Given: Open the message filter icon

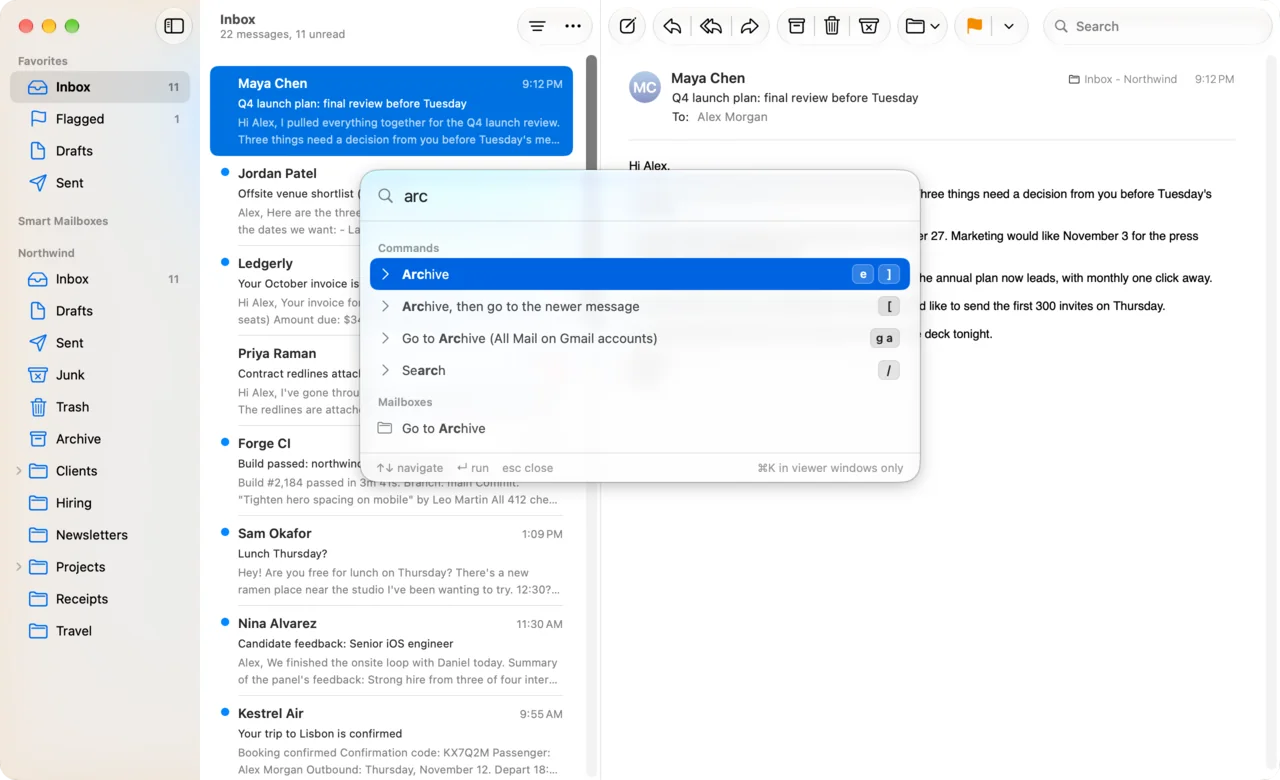Looking at the screenshot, I should click(537, 26).
